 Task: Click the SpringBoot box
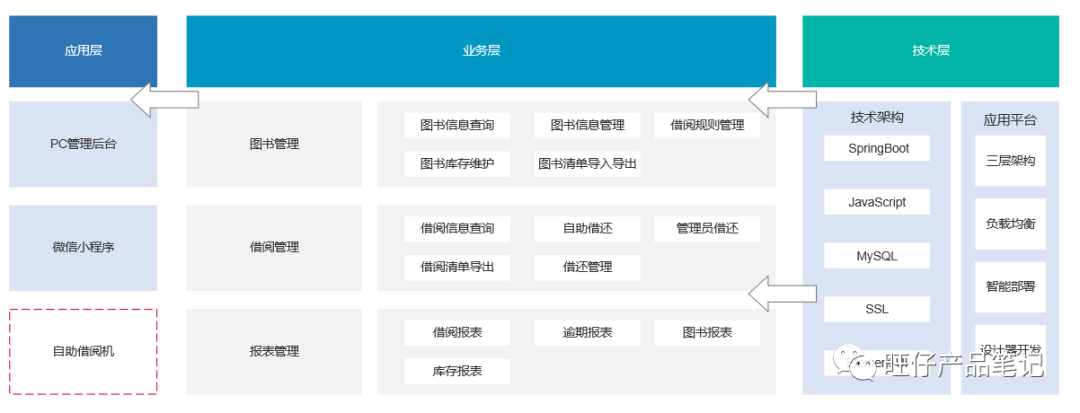877,148
